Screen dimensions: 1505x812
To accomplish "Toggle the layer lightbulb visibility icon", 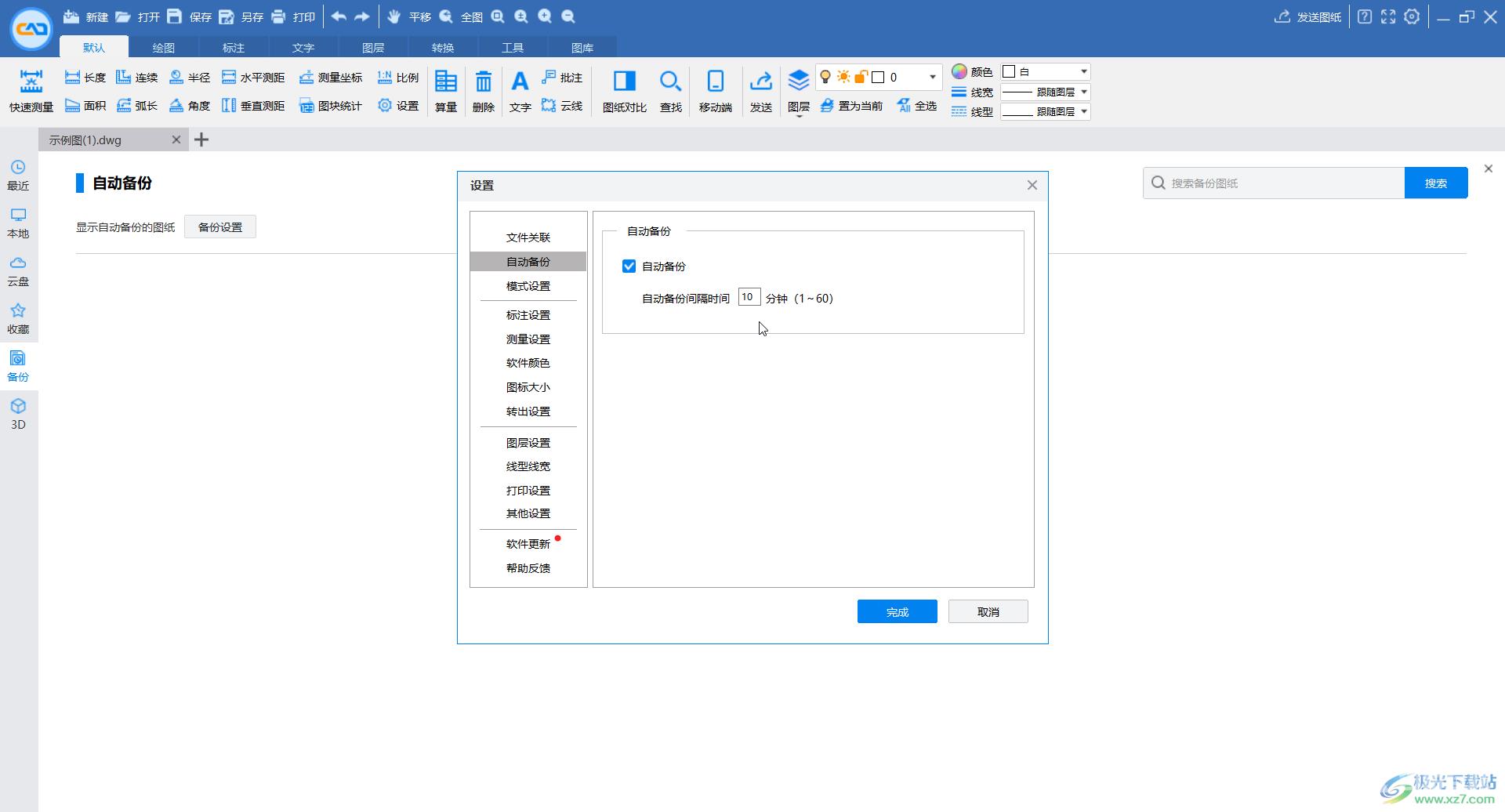I will click(825, 77).
